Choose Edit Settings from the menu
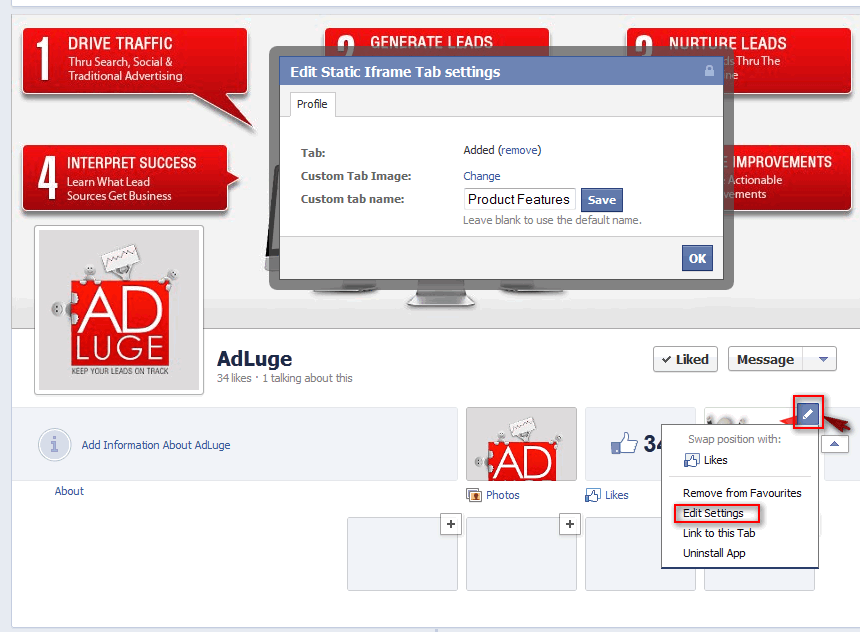Viewport: 860px width, 632px height. point(713,513)
